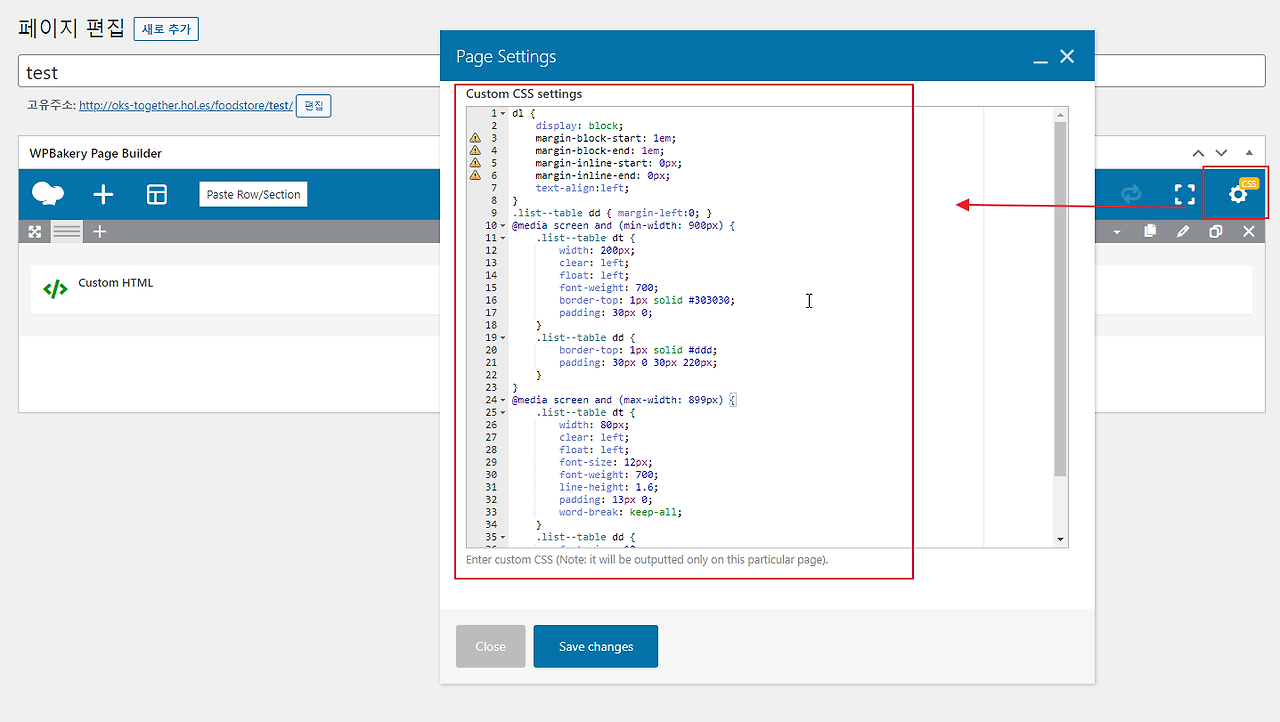This screenshot has width=1280, height=722.
Task: Click warning icon on line 6
Action: (x=475, y=175)
